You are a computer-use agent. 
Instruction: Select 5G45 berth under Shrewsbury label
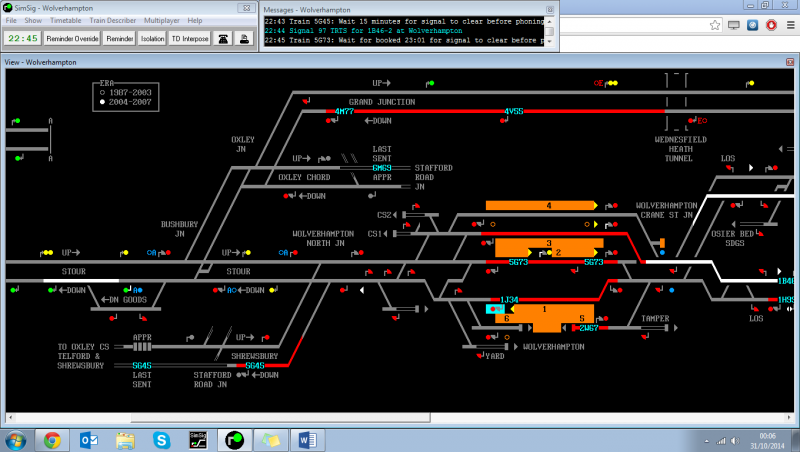pos(255,366)
